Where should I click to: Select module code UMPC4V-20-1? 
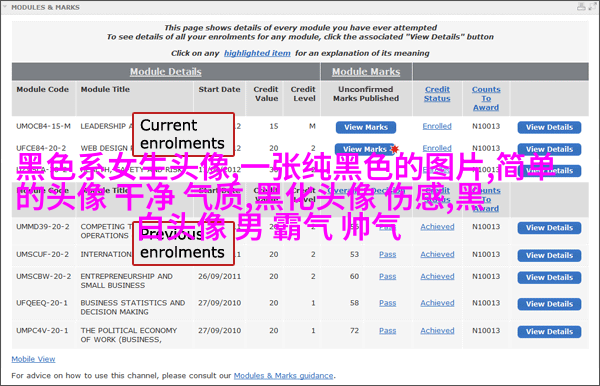pyautogui.click(x=42, y=331)
